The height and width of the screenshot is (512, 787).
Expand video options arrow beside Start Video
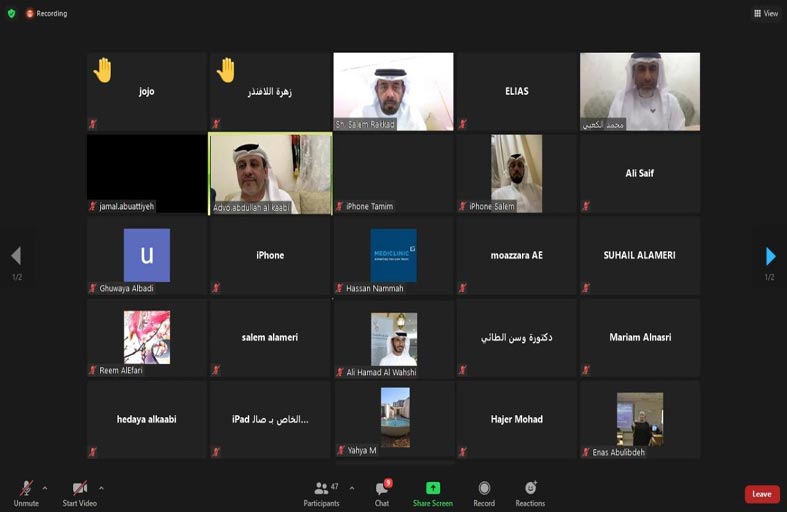click(101, 487)
